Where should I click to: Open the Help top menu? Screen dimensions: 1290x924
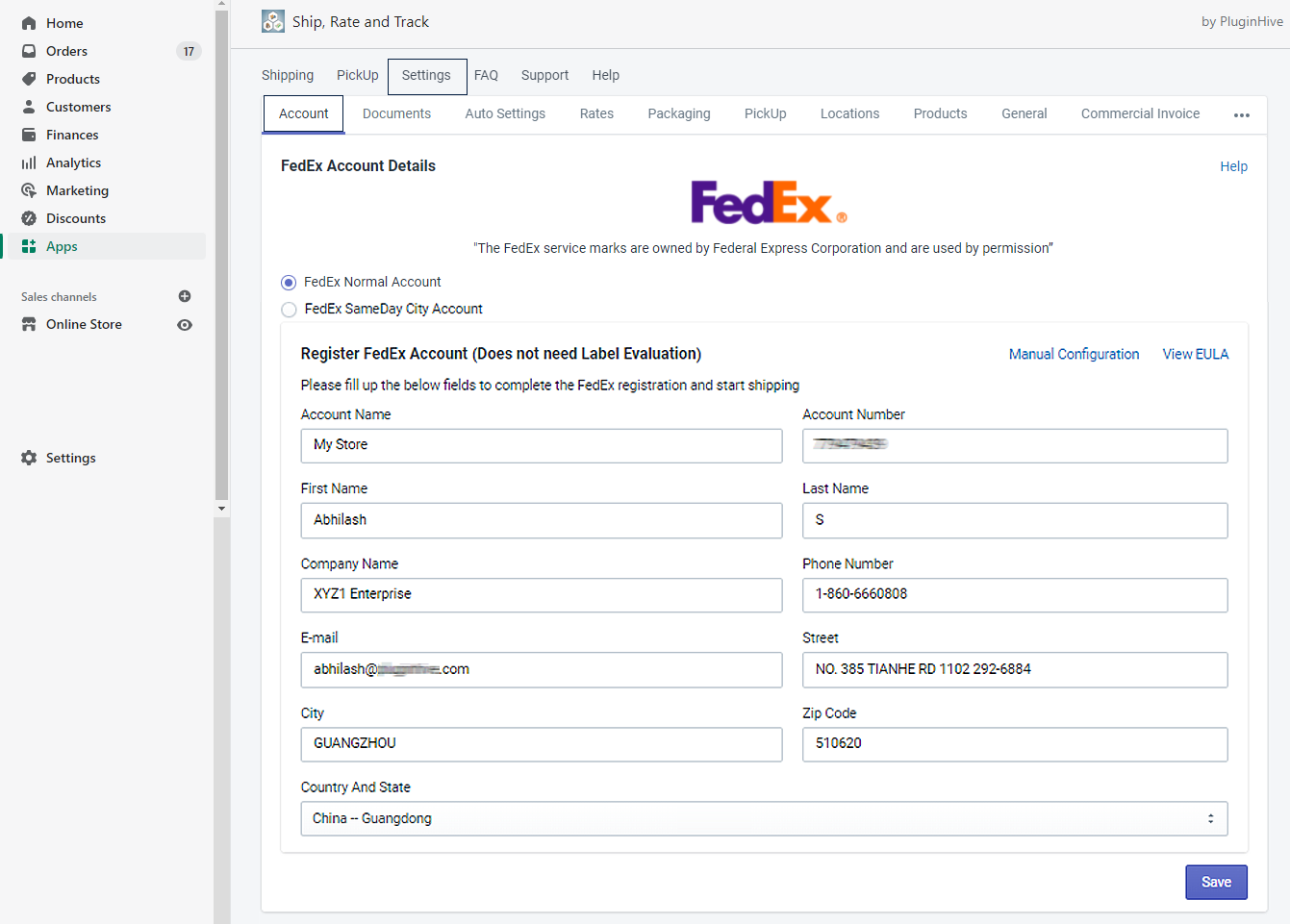click(606, 75)
